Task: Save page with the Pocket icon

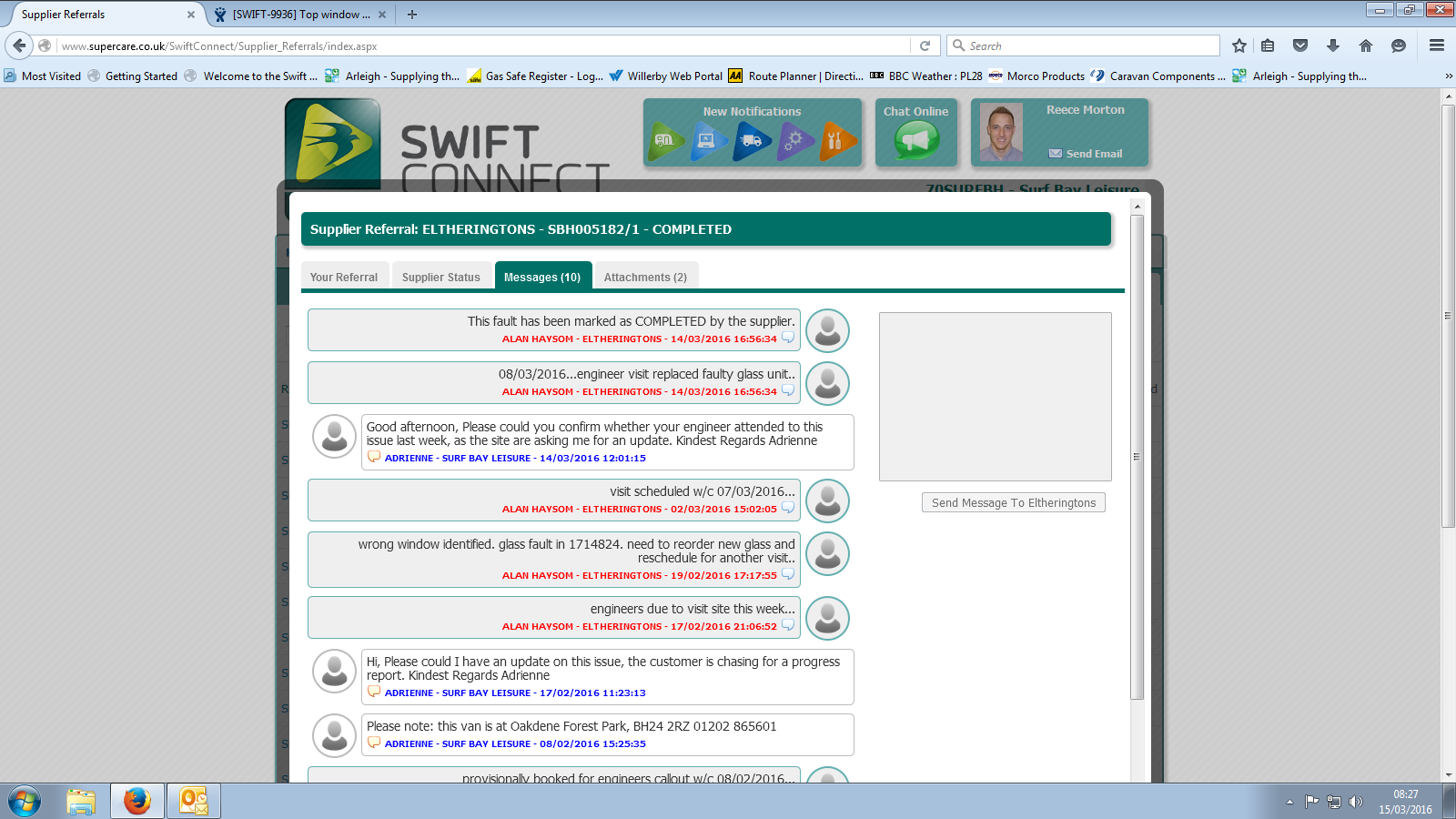Action: coord(1300,45)
